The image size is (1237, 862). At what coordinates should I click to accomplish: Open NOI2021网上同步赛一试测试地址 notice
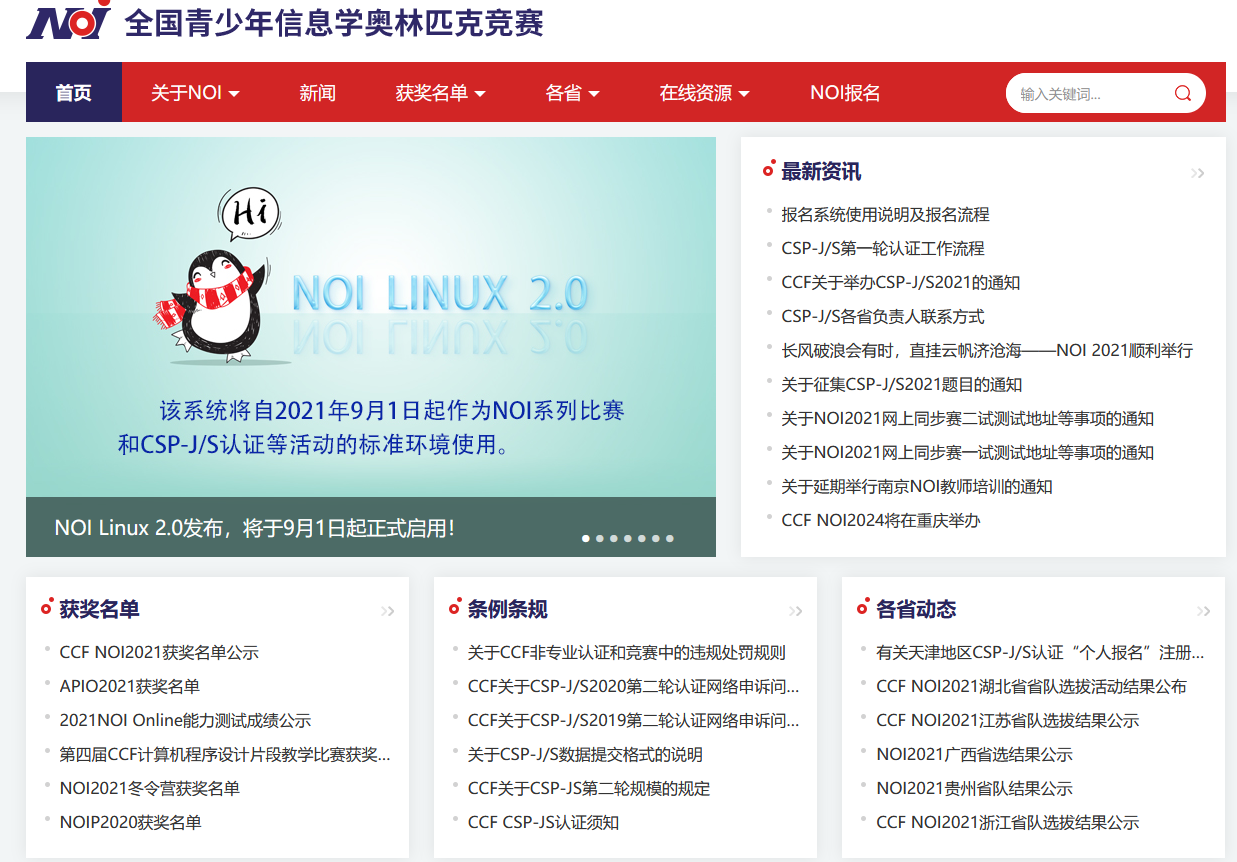tap(968, 453)
